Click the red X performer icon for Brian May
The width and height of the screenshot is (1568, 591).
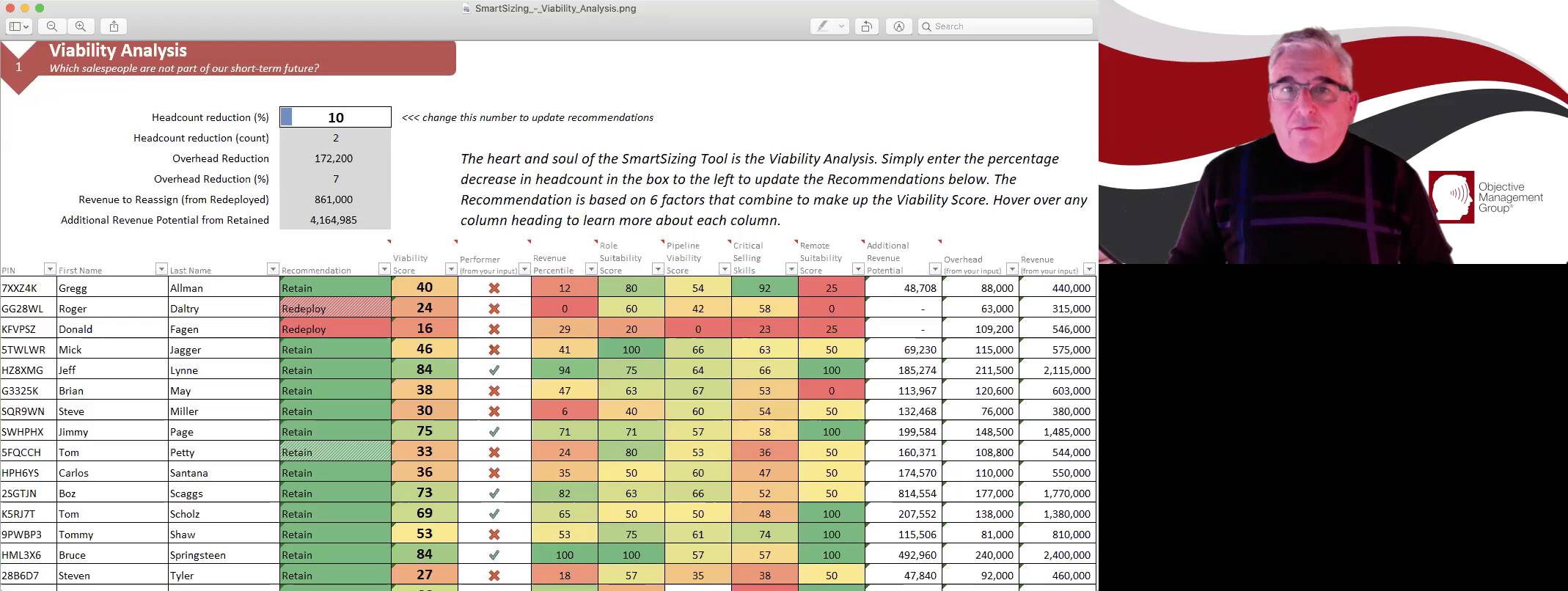click(x=494, y=391)
